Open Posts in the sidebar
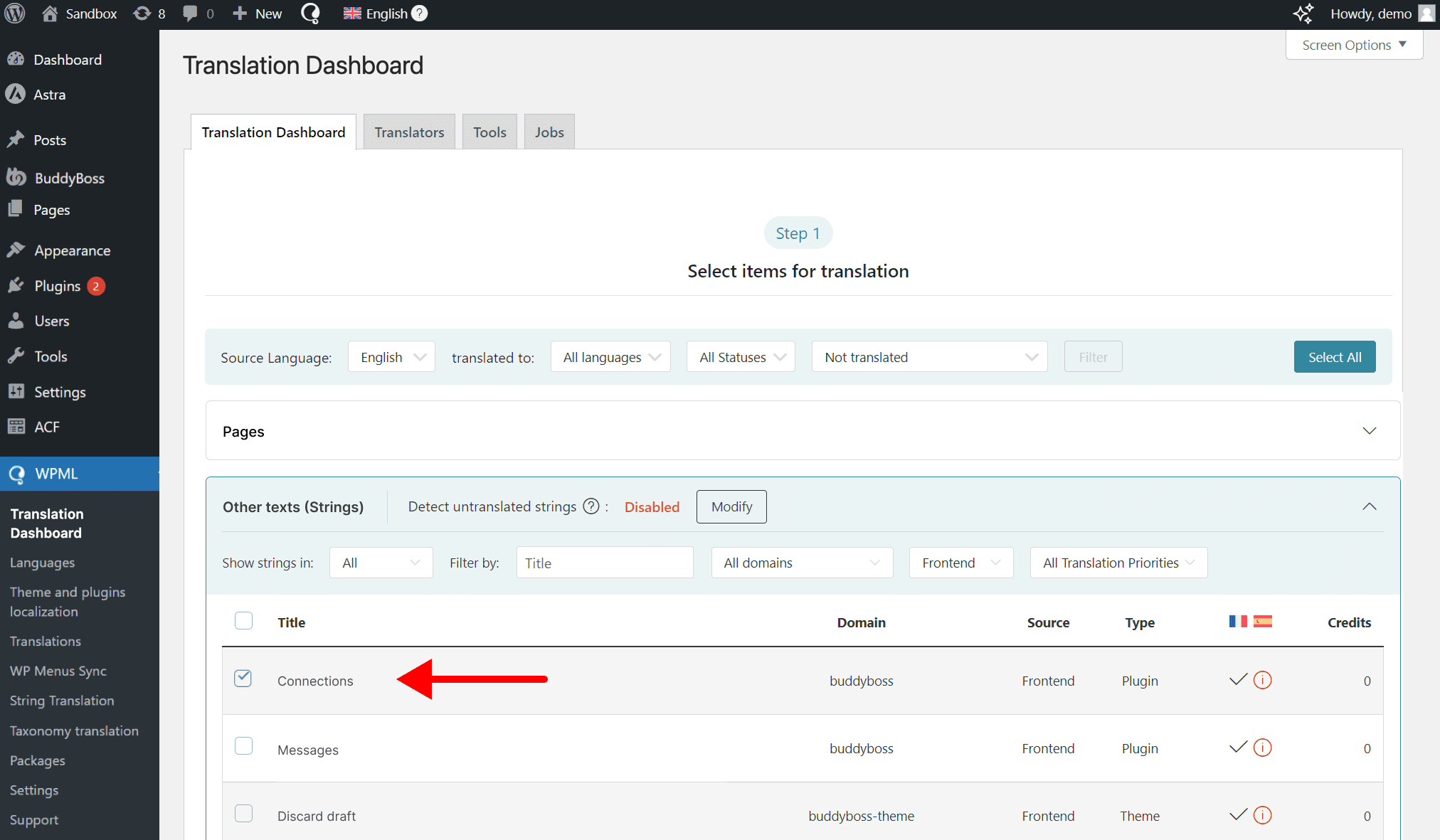 (50, 140)
